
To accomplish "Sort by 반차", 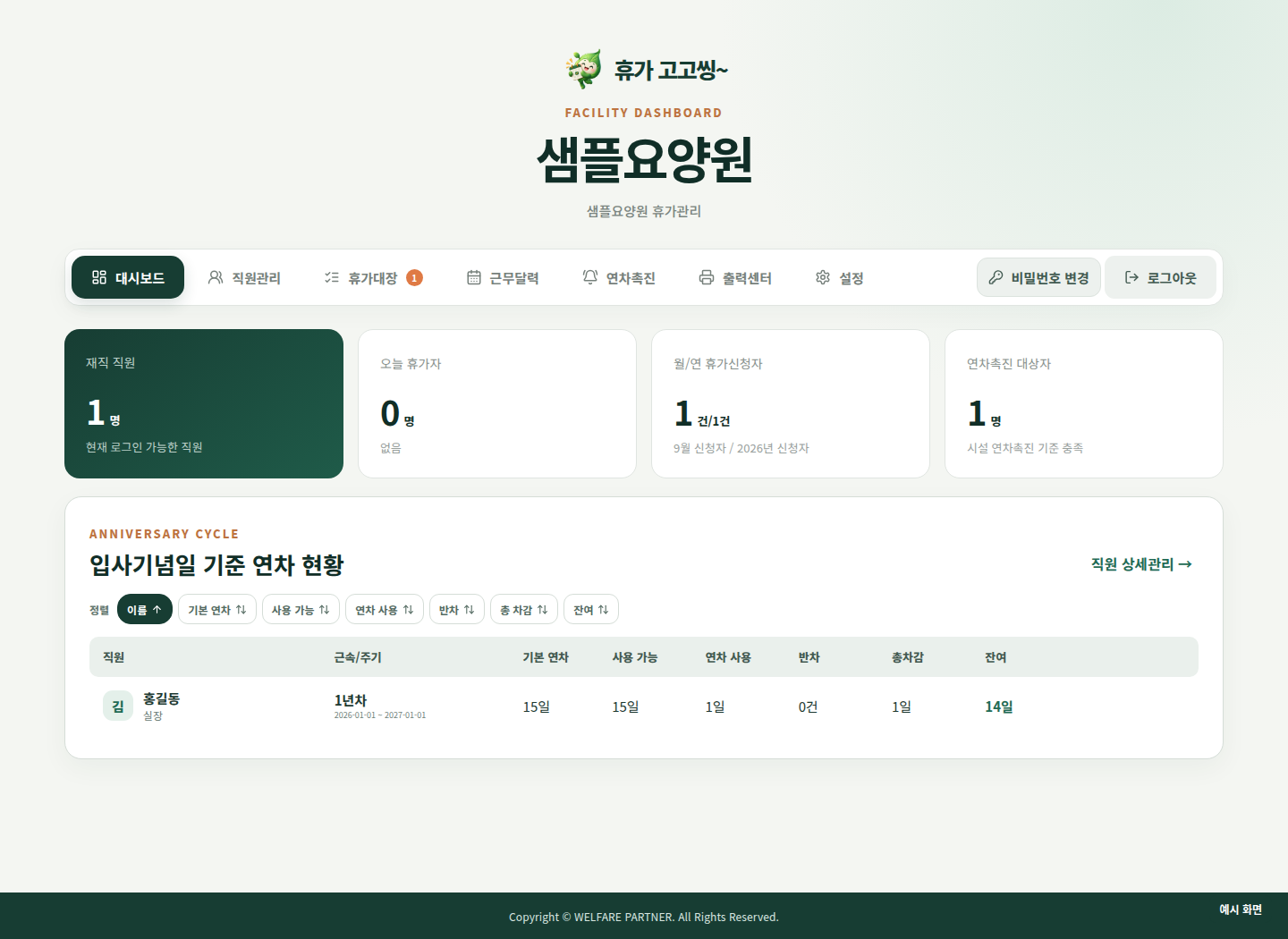I will pos(457,609).
